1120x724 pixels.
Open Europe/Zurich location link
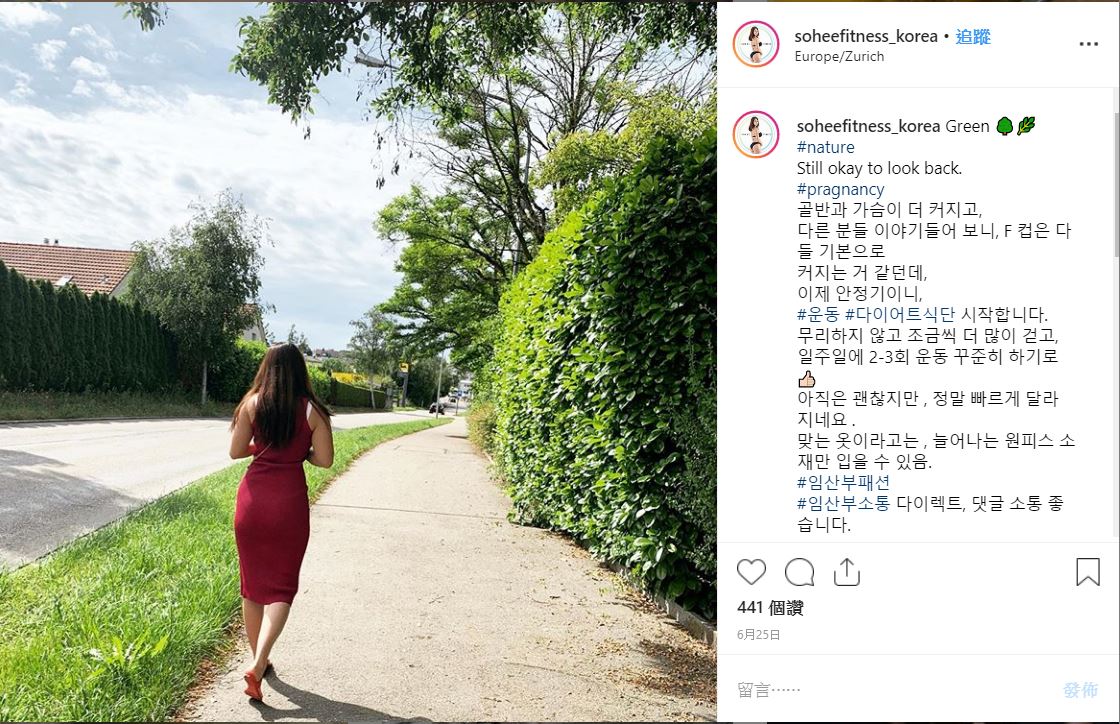[x=839, y=56]
